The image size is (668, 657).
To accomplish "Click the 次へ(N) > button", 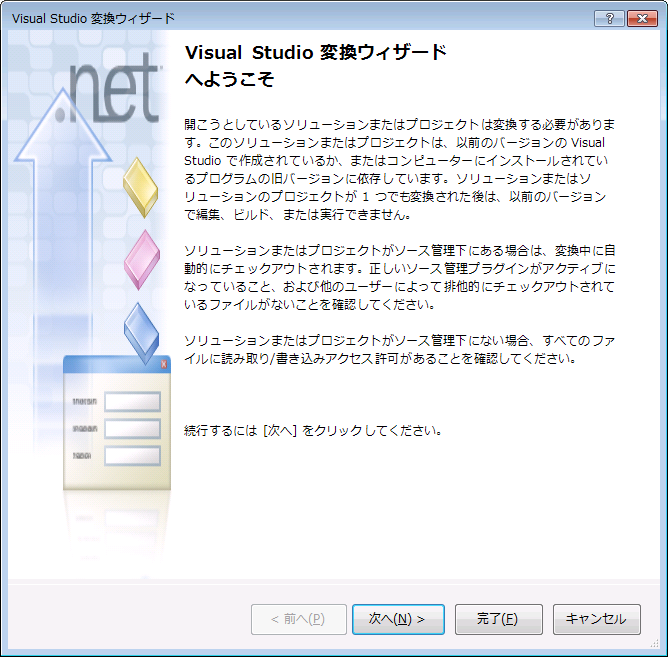I will tap(398, 619).
